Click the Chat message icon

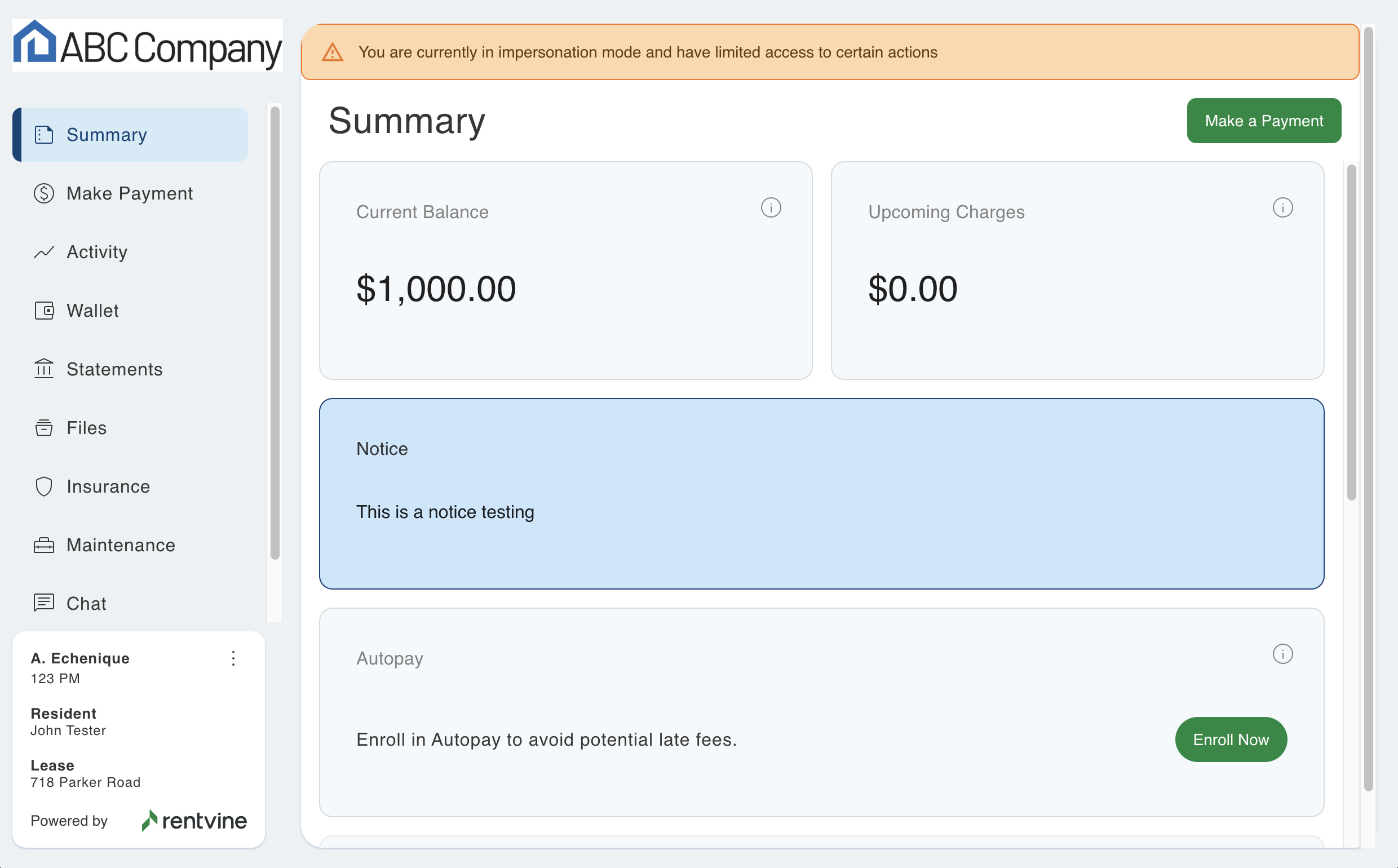tap(43, 603)
